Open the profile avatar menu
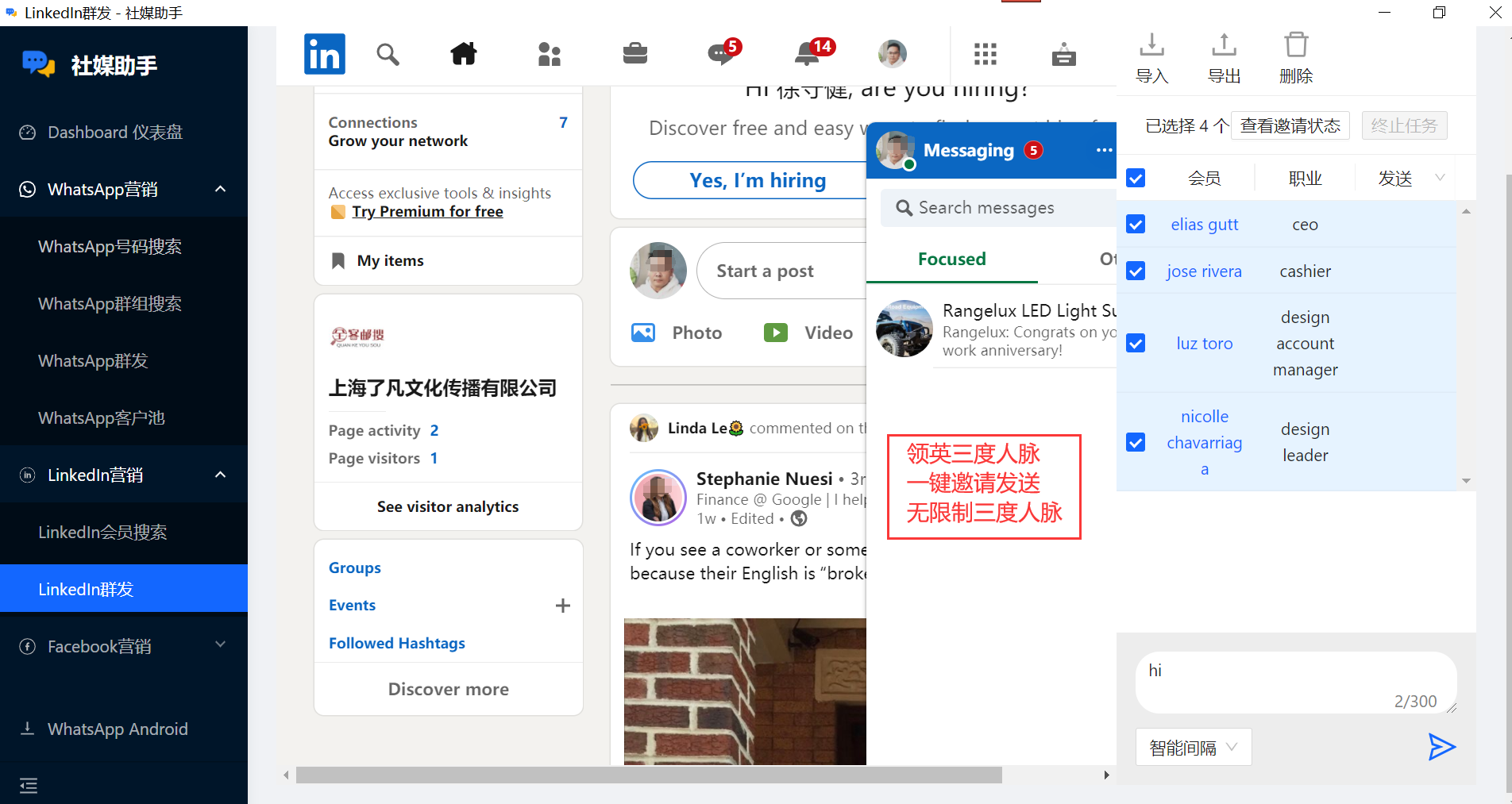The image size is (1512, 804). pyautogui.click(x=893, y=54)
